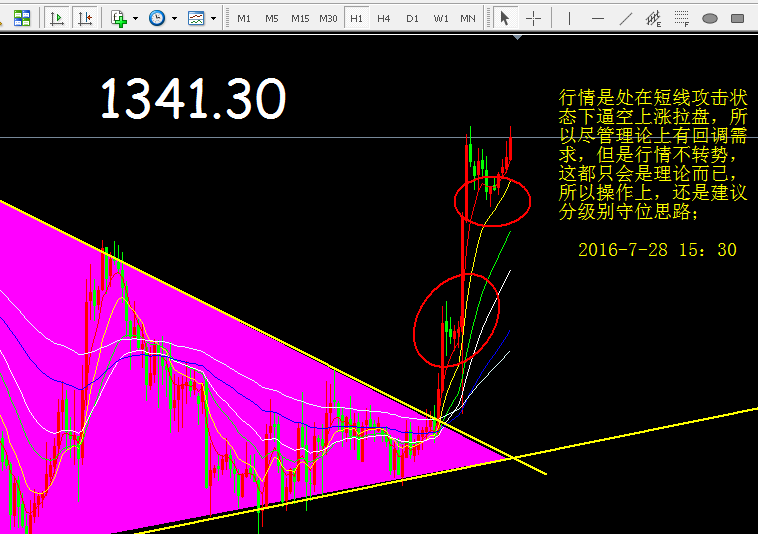Click the chart shift triangle marker
Screen dimensions: 758x534
[x=517, y=37]
